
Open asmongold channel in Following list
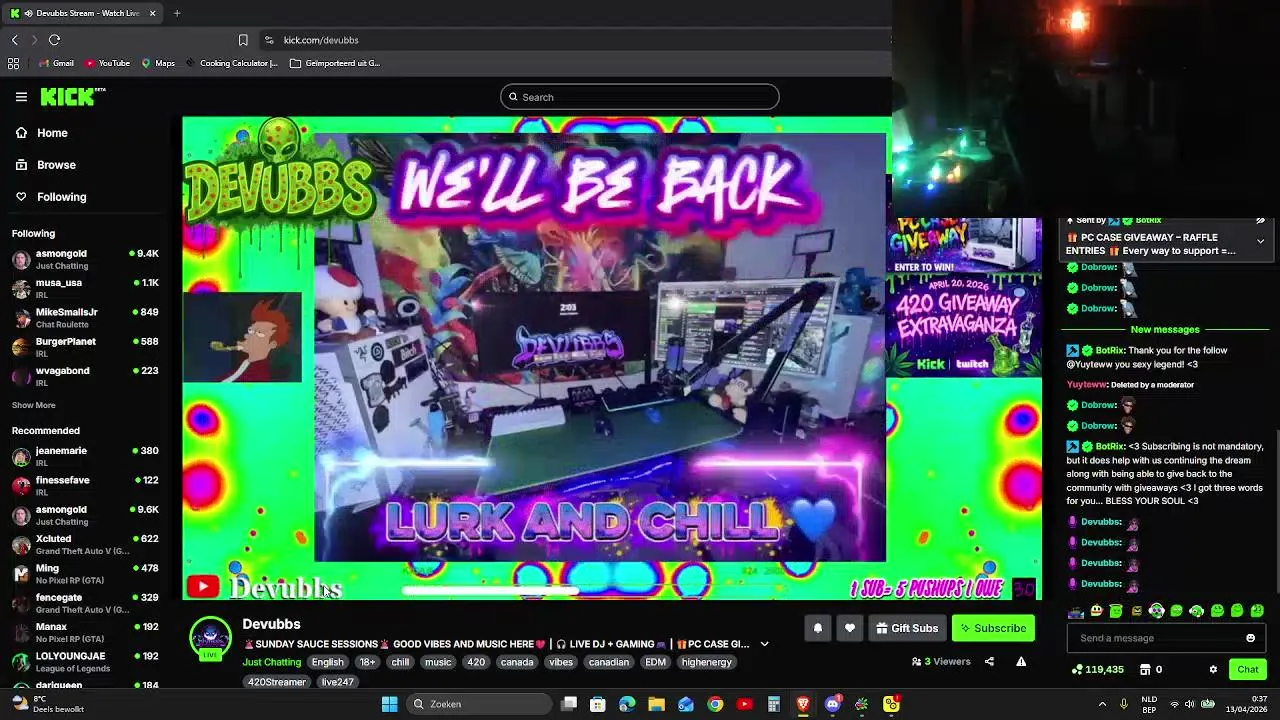point(86,259)
